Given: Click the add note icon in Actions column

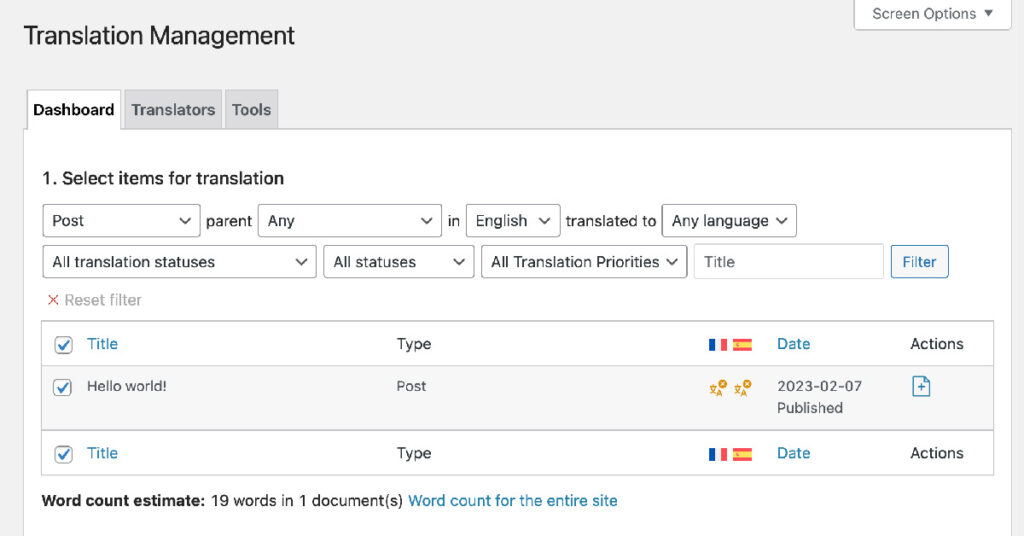Looking at the screenshot, I should tap(921, 386).
